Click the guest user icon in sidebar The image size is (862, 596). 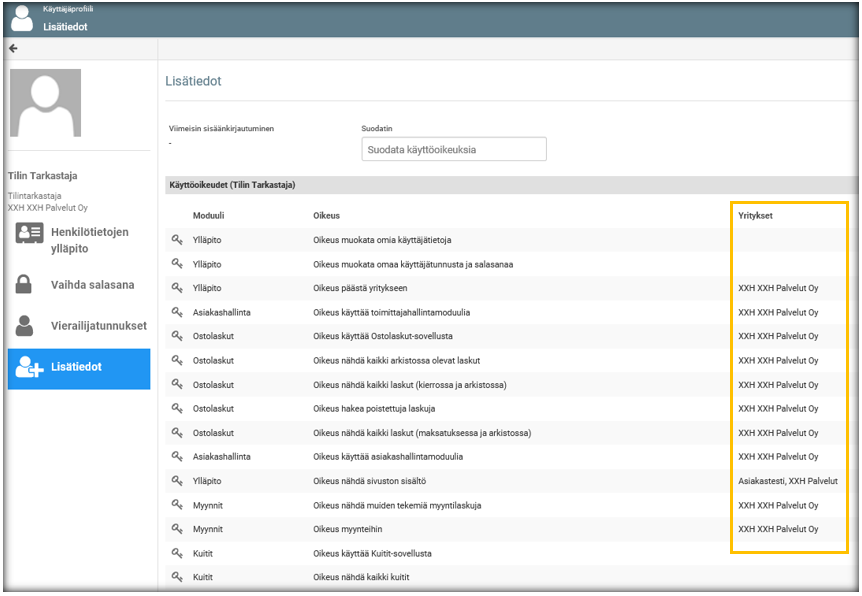click(26, 326)
